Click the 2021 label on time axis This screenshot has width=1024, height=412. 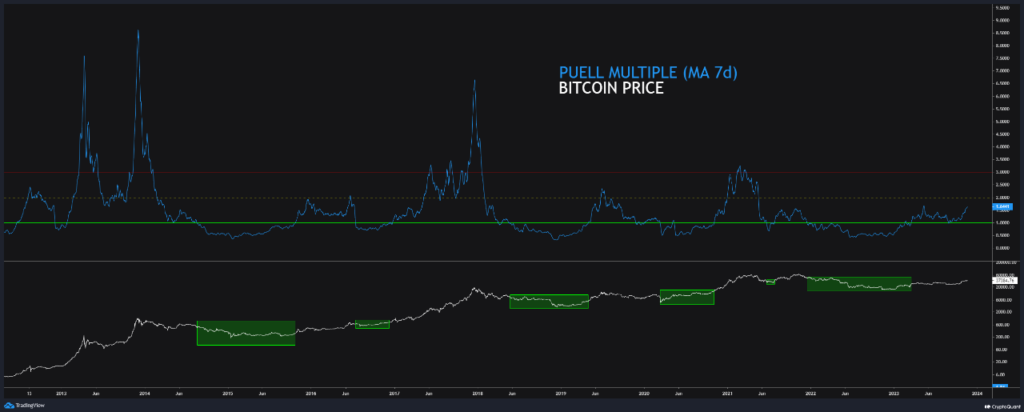(x=728, y=394)
